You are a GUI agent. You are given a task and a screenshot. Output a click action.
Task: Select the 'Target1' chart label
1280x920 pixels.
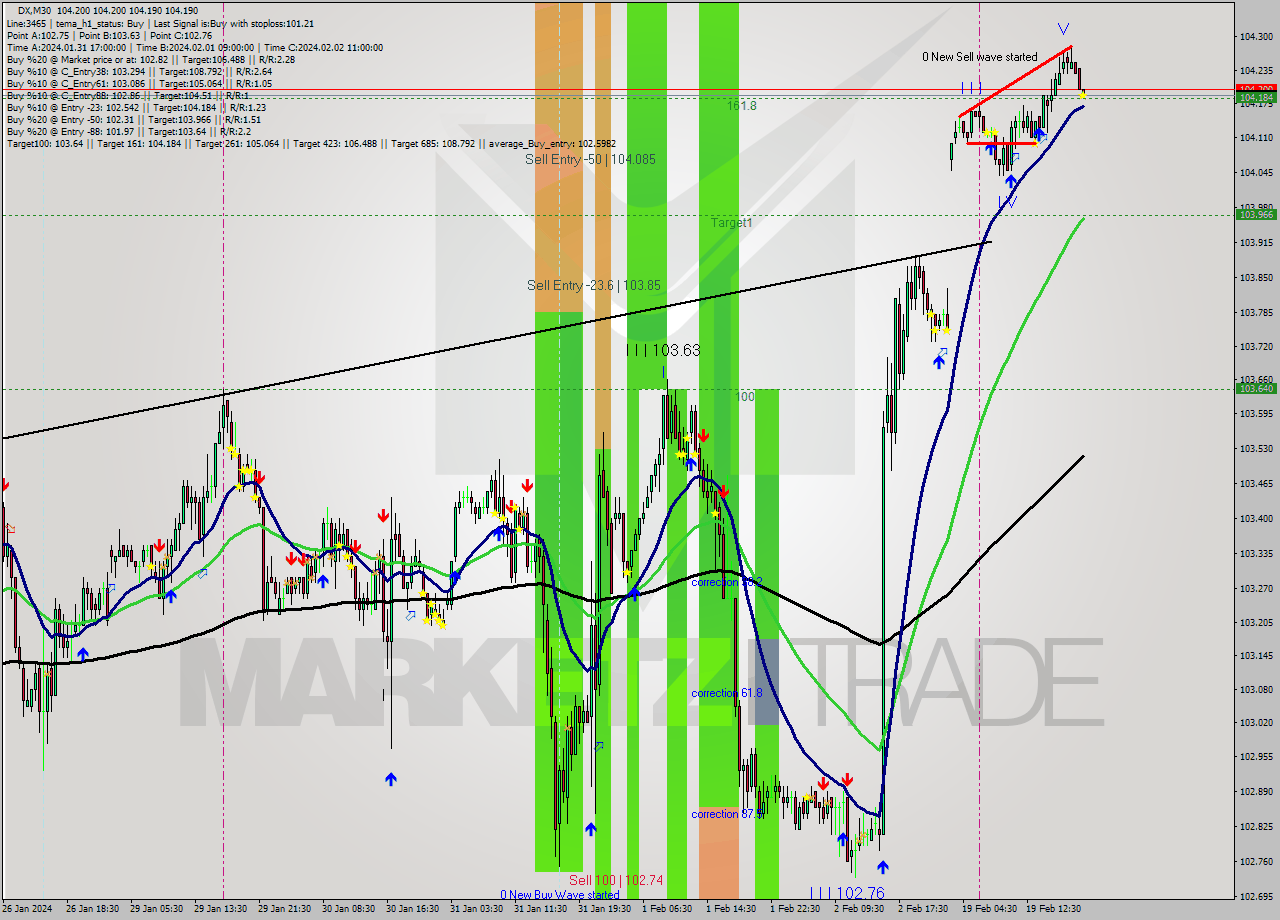click(x=731, y=223)
